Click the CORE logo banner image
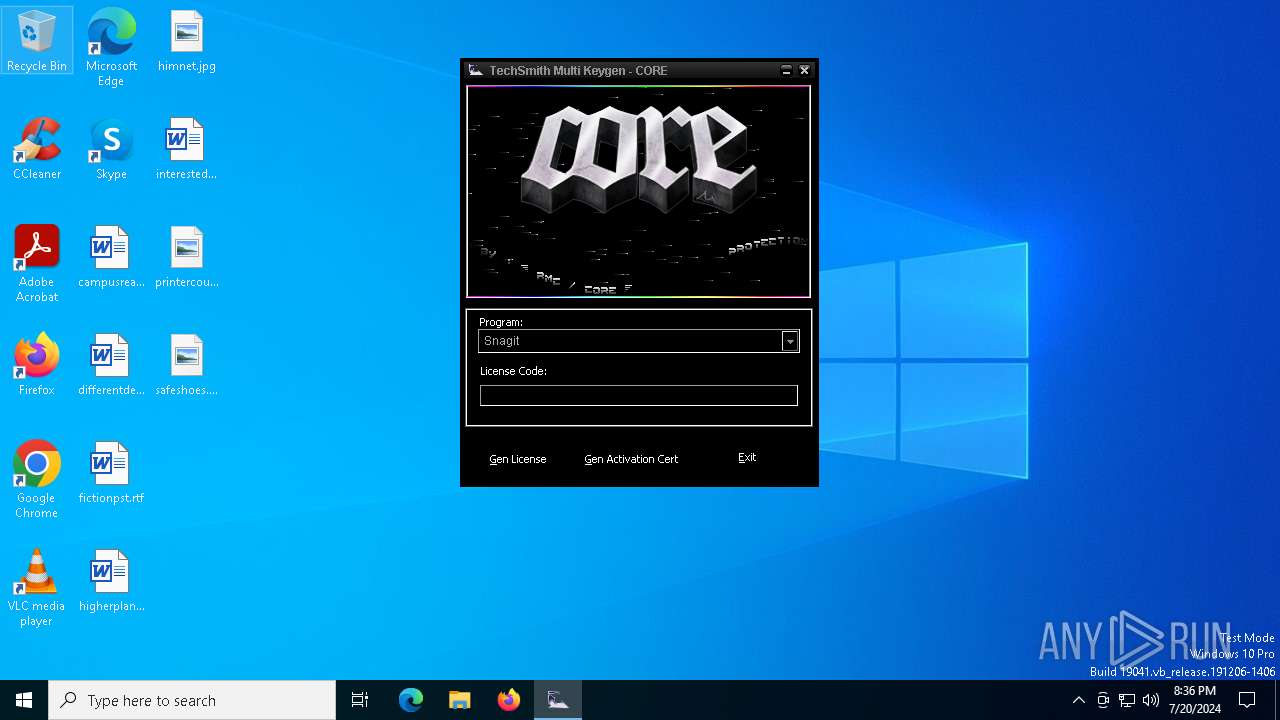The width and height of the screenshot is (1280, 720). click(x=638, y=191)
